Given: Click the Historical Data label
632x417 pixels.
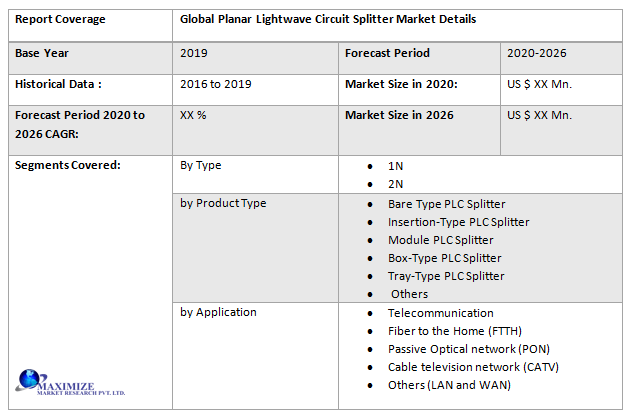Looking at the screenshot, I should 58,85.
